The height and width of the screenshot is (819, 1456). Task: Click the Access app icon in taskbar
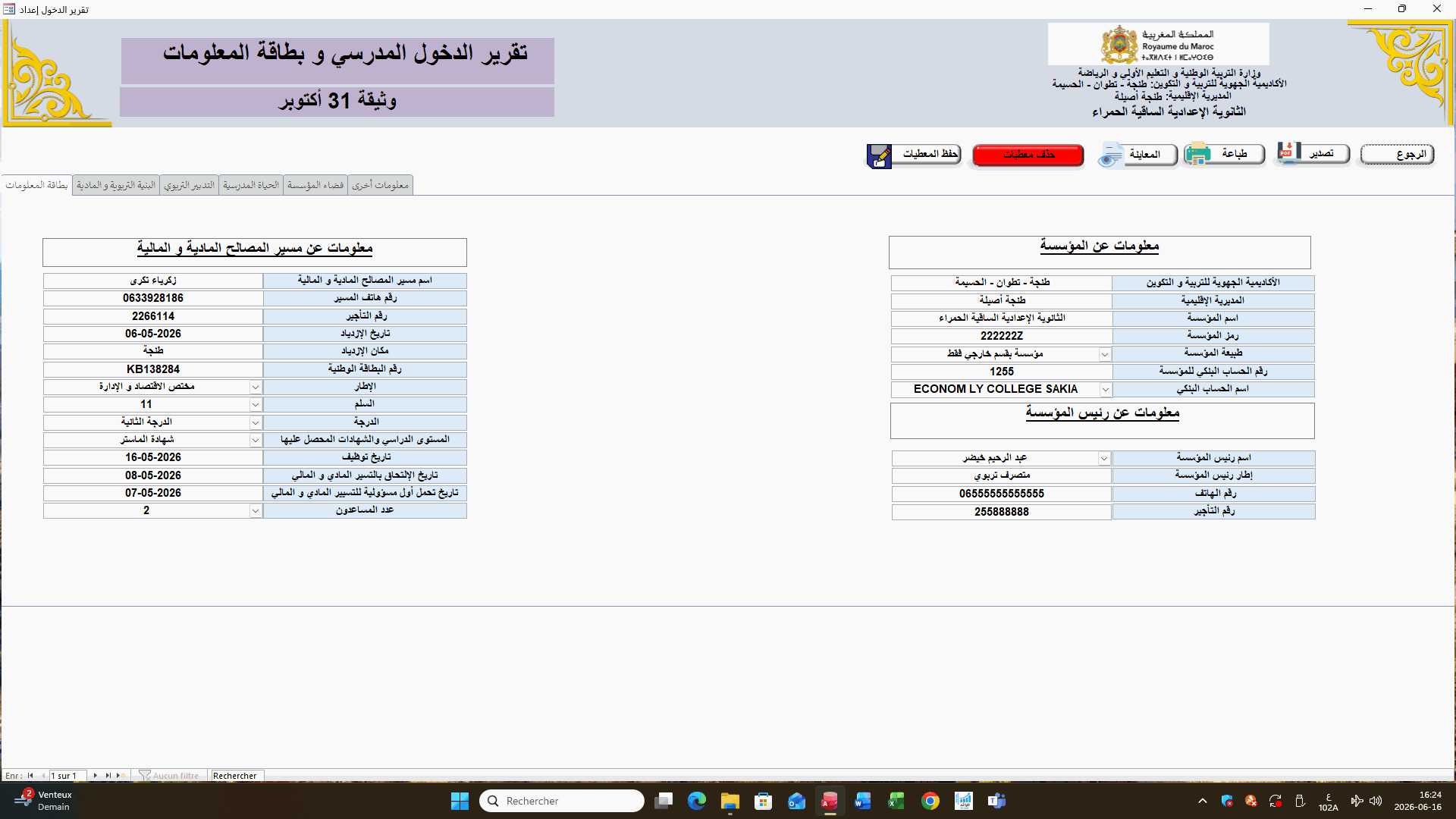(830, 801)
